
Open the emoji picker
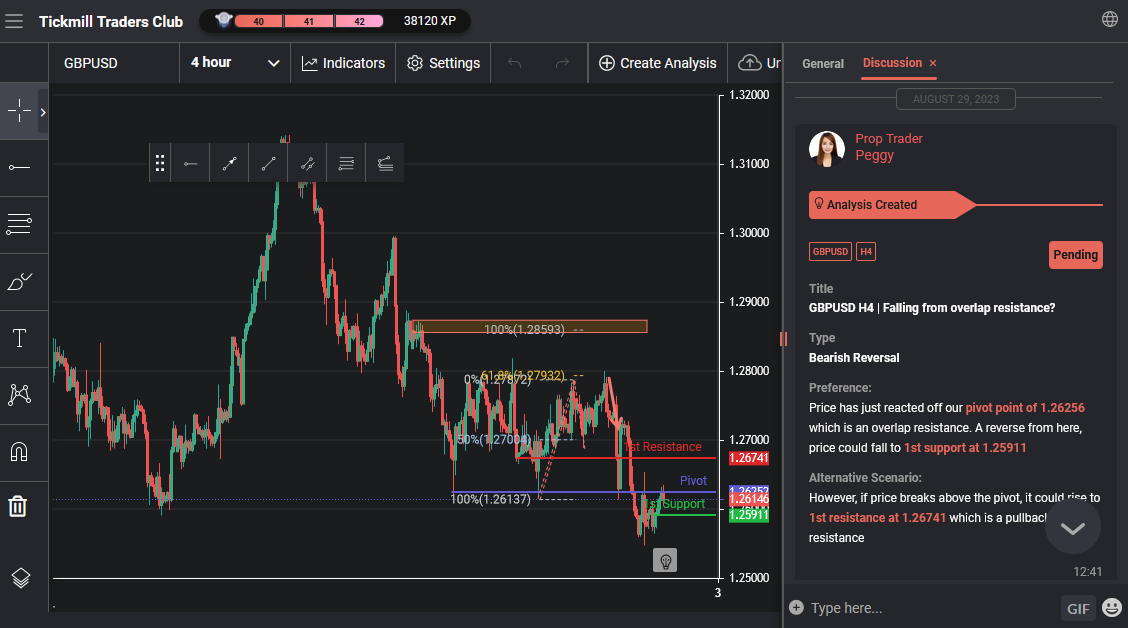pos(1111,608)
